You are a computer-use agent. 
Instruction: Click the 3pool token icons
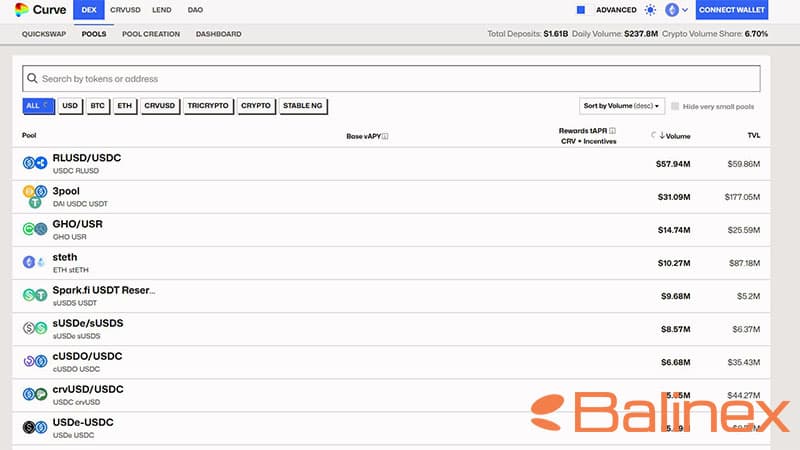(35, 196)
